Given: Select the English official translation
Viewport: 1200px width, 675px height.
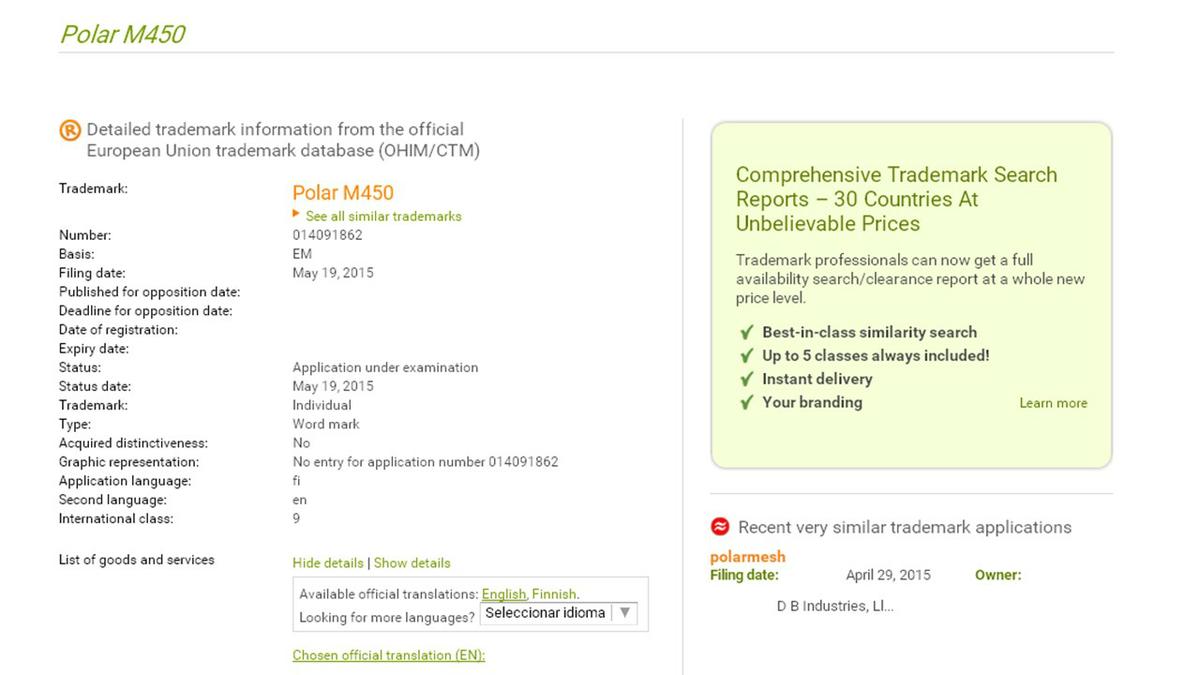Looking at the screenshot, I should click(503, 594).
